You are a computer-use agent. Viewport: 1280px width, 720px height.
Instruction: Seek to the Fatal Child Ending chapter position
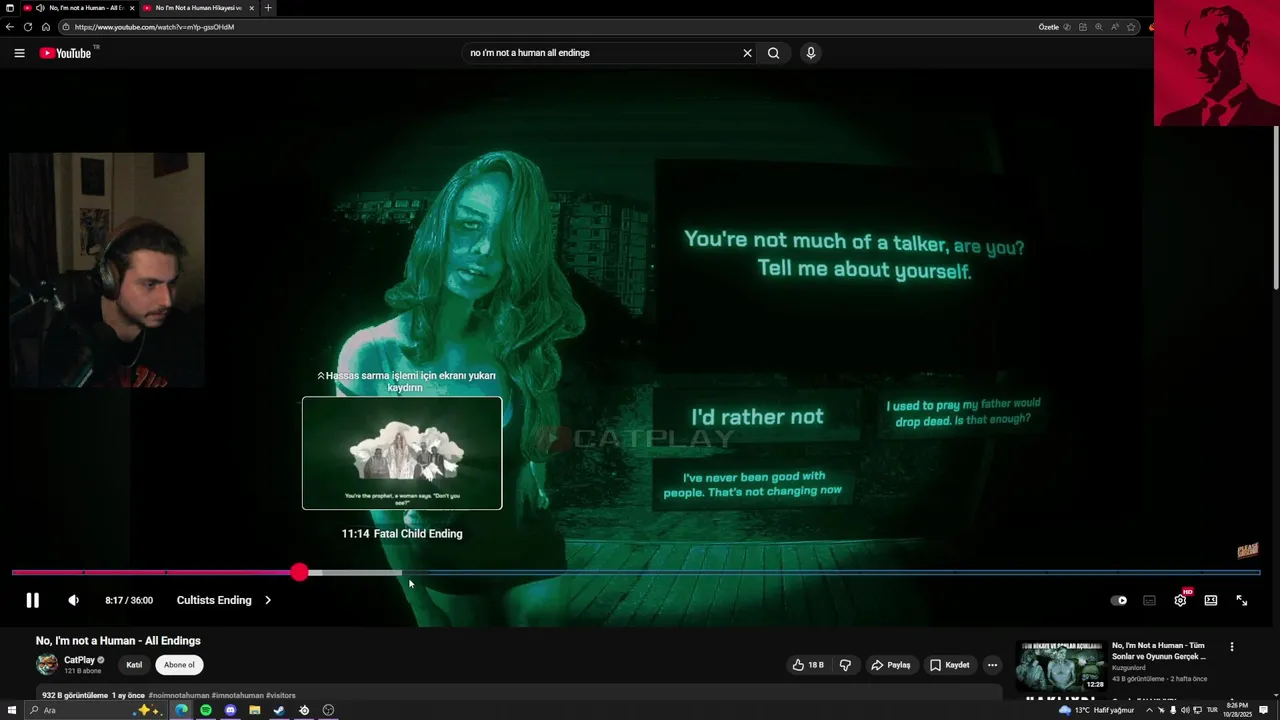point(402,572)
